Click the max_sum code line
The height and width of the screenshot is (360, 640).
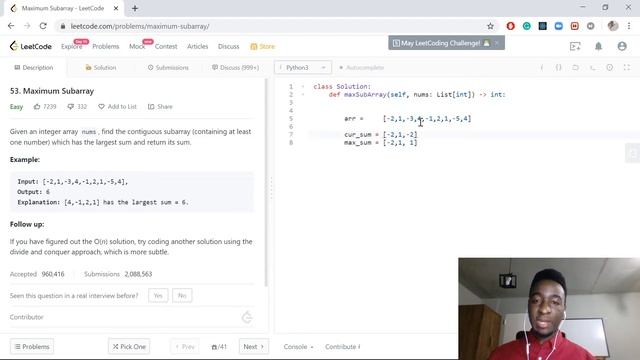point(380,142)
